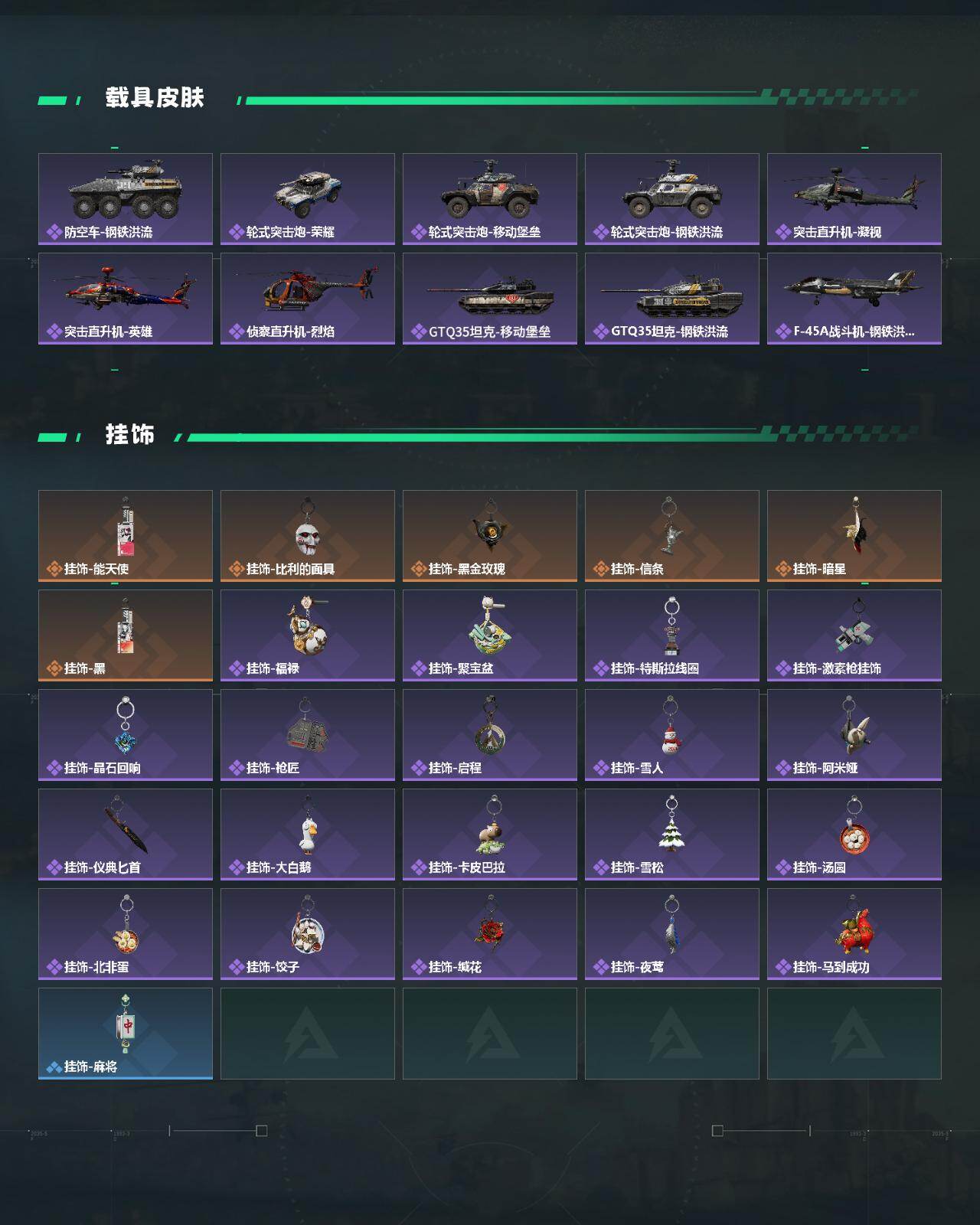Open the F-45A战斗机 fighter jet skin
This screenshot has height=1225, width=980.
[x=854, y=299]
